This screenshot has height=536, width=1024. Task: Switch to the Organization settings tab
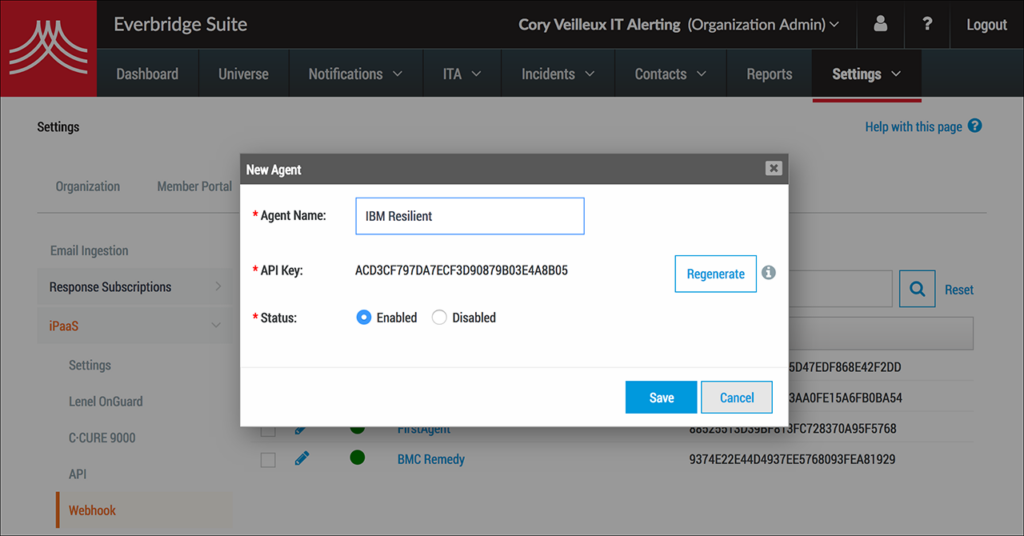(x=88, y=187)
